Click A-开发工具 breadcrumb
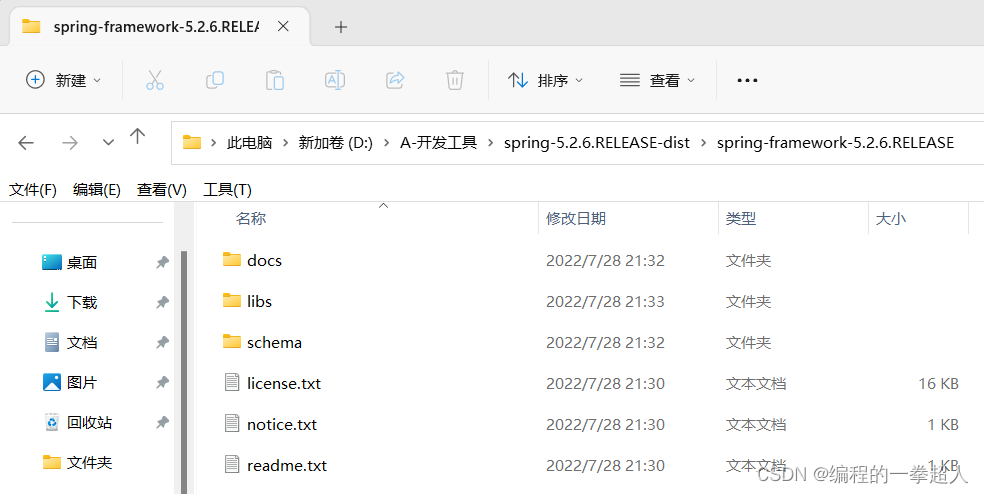Viewport: 984px width, 494px height. click(439, 143)
